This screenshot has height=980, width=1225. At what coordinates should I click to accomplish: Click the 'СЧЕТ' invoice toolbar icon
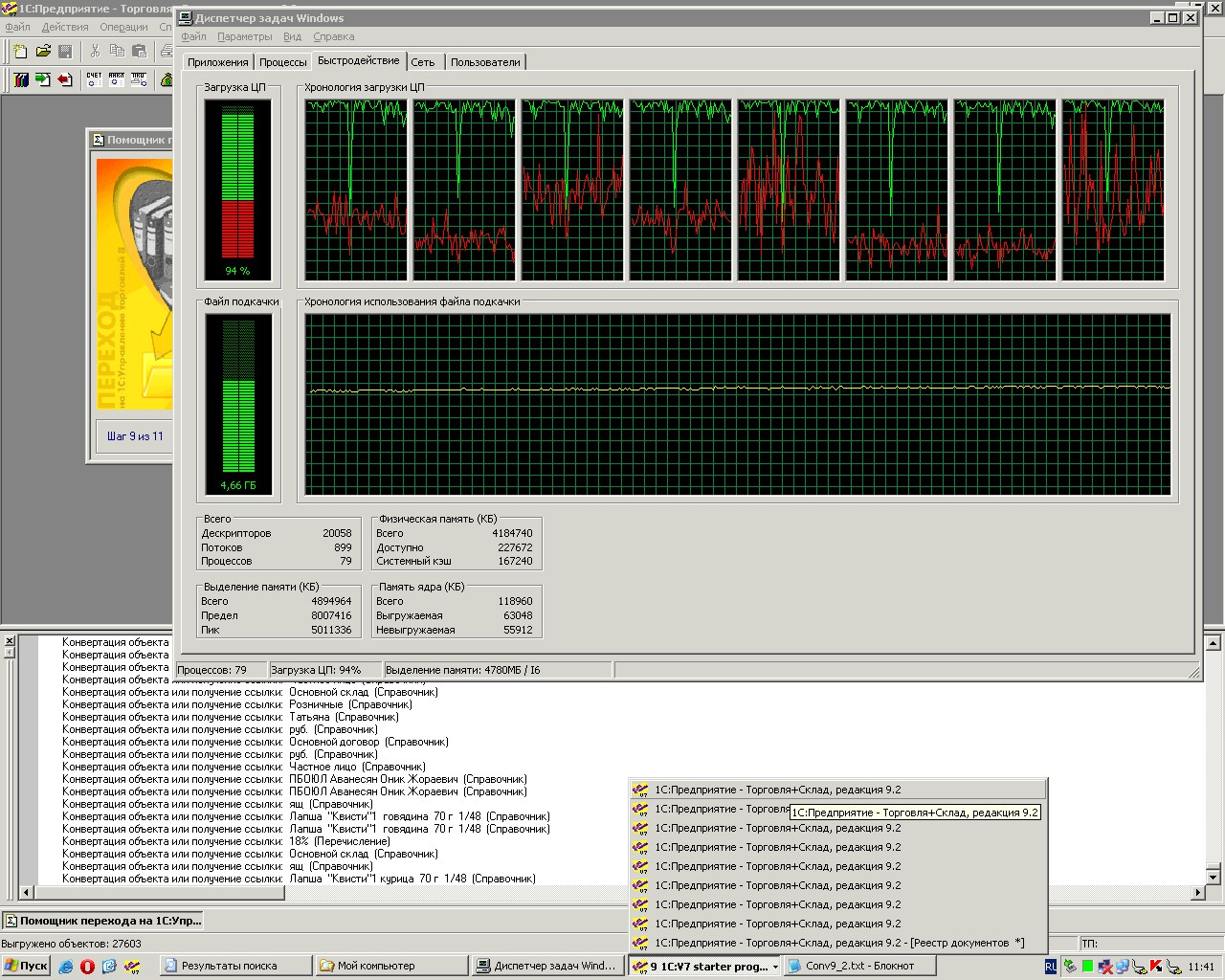coord(94,80)
